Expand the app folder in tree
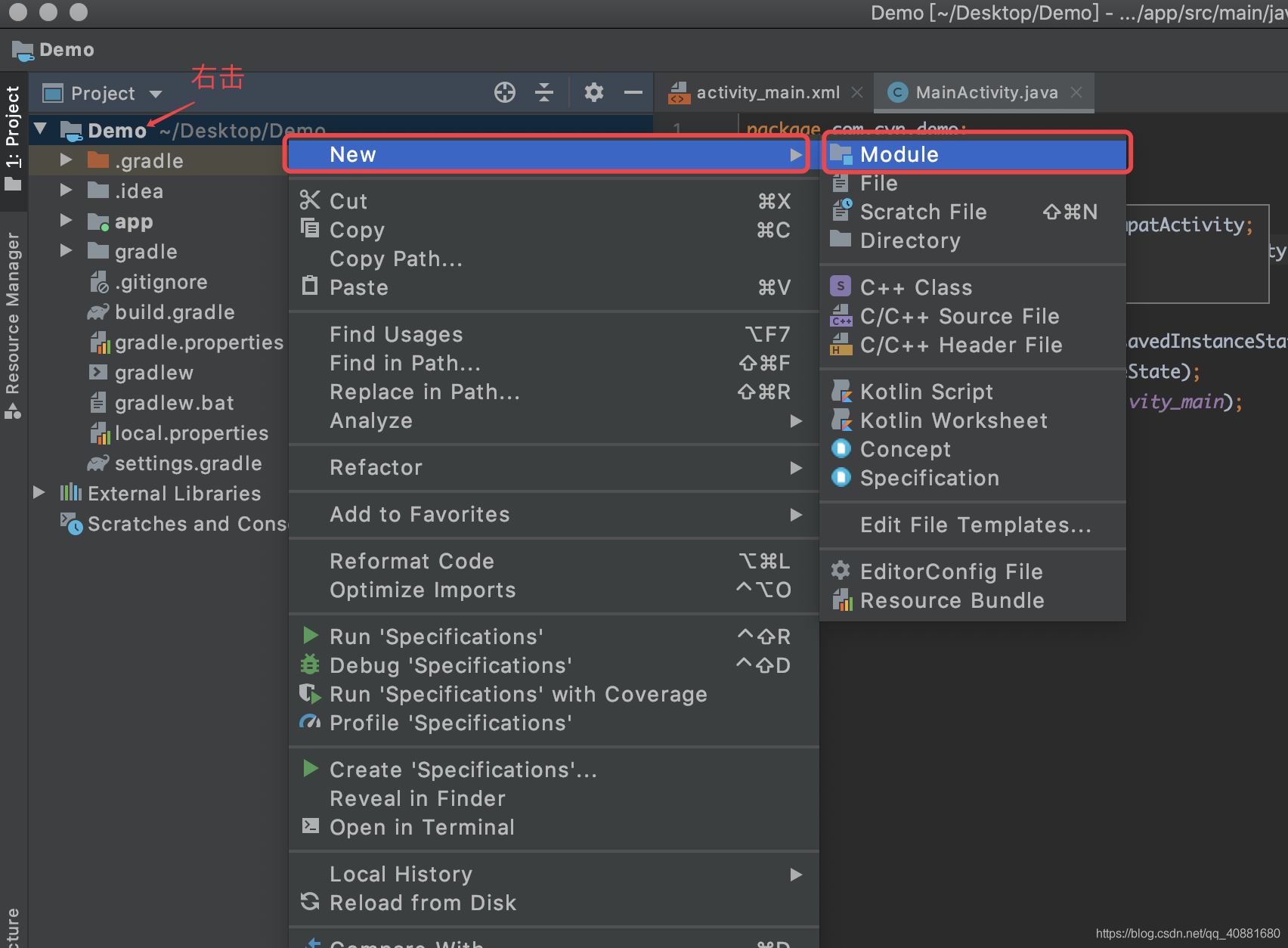This screenshot has height=948, width=1288. click(x=67, y=221)
